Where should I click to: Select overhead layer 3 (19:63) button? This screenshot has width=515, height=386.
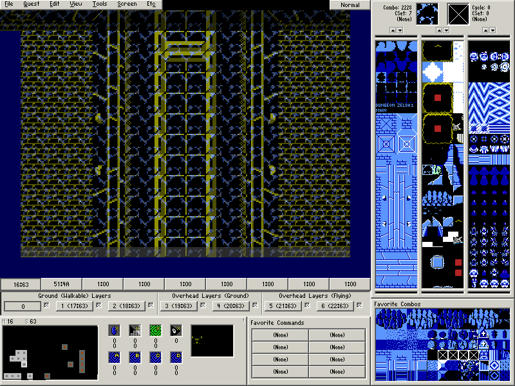178,306
